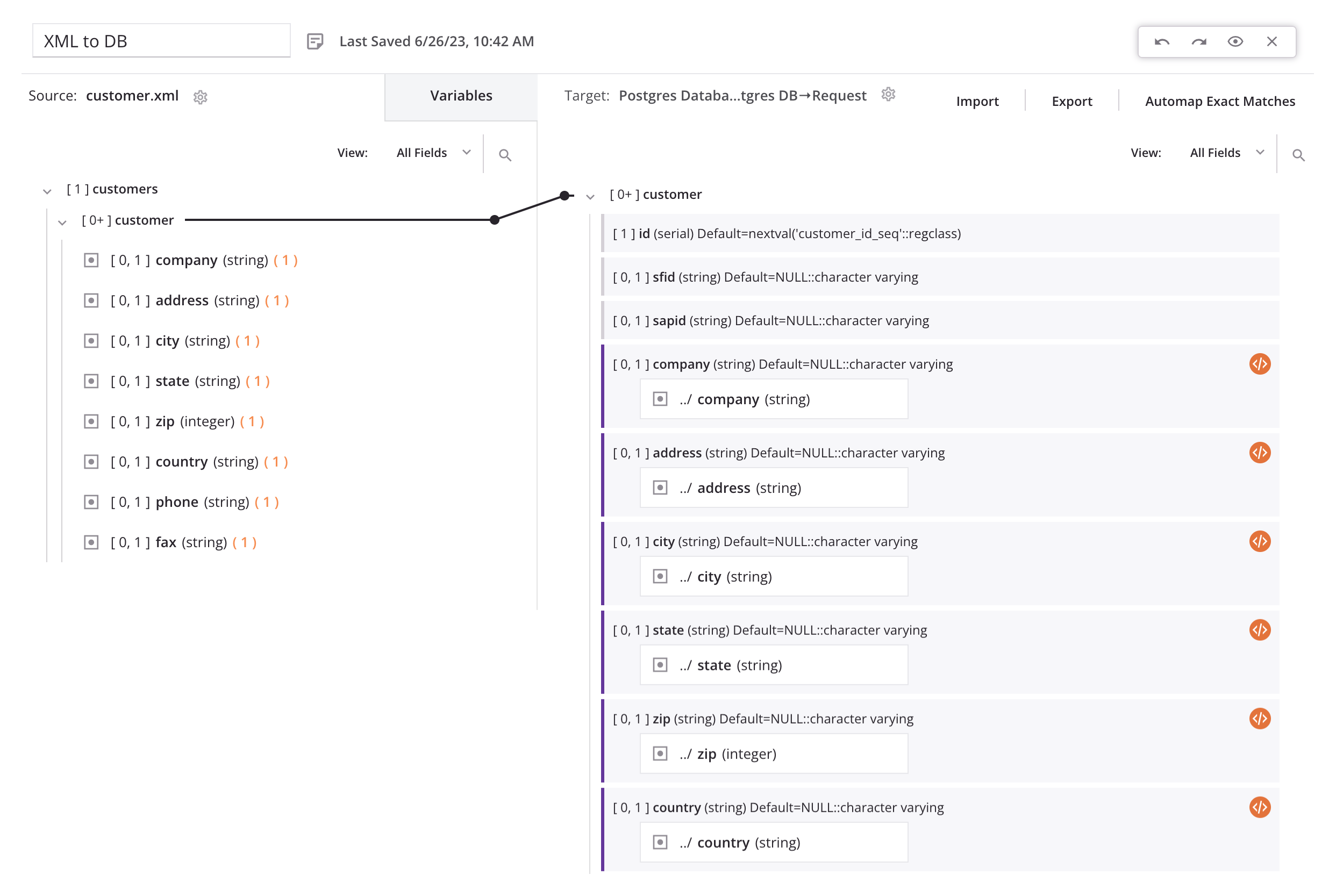Screen dimensions: 1336x896
Task: Open script editor for company field
Action: pyautogui.click(x=1259, y=364)
